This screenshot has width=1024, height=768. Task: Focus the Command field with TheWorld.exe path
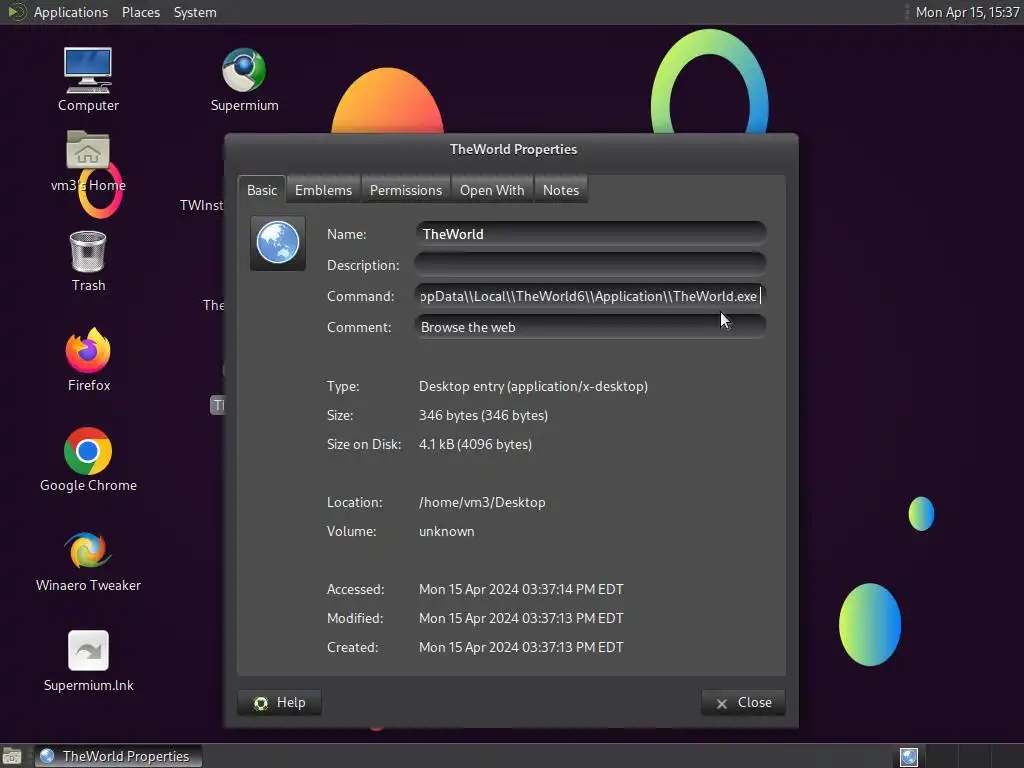coord(590,296)
